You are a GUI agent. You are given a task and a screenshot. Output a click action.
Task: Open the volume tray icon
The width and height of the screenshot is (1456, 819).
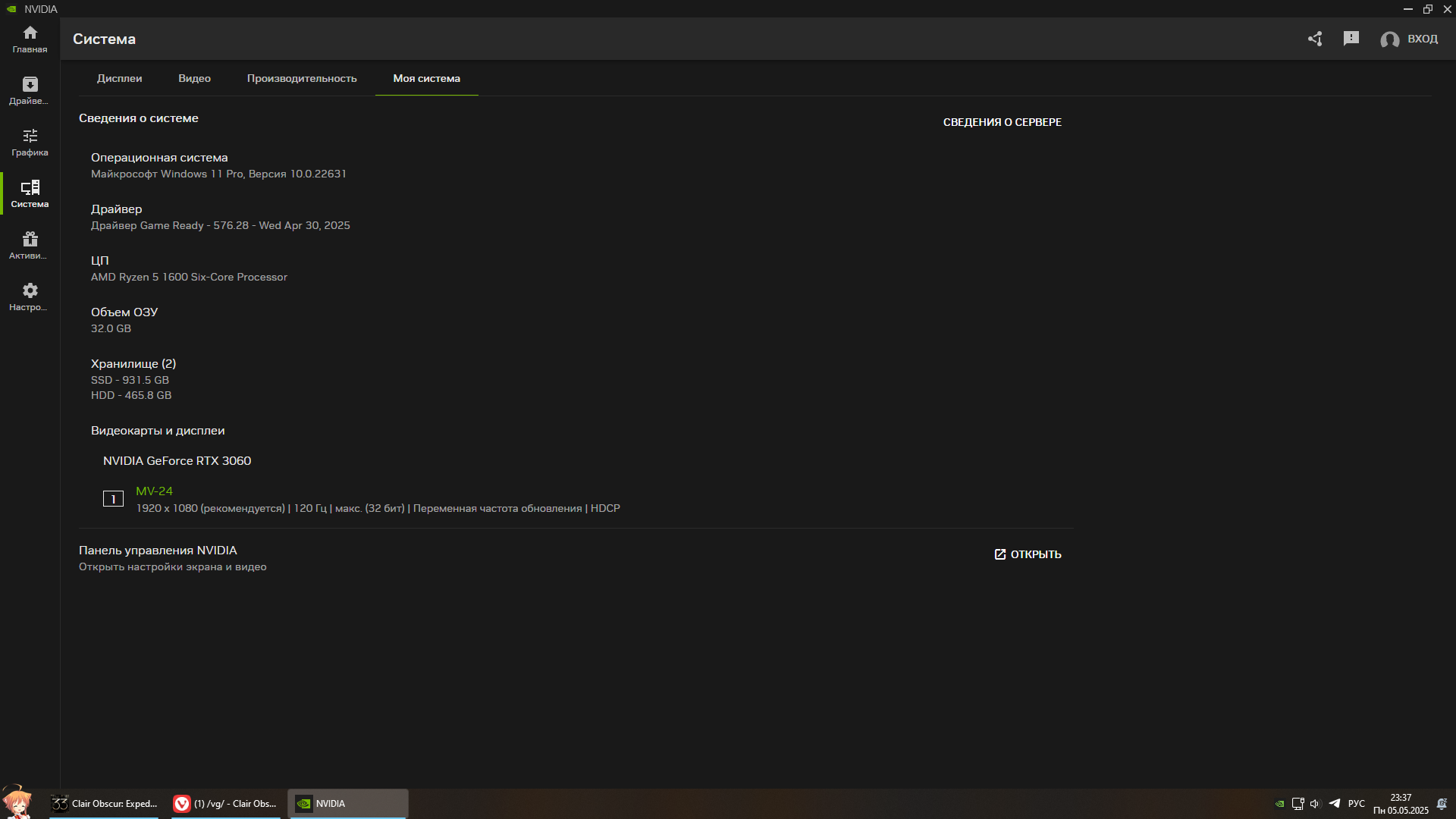click(1315, 804)
